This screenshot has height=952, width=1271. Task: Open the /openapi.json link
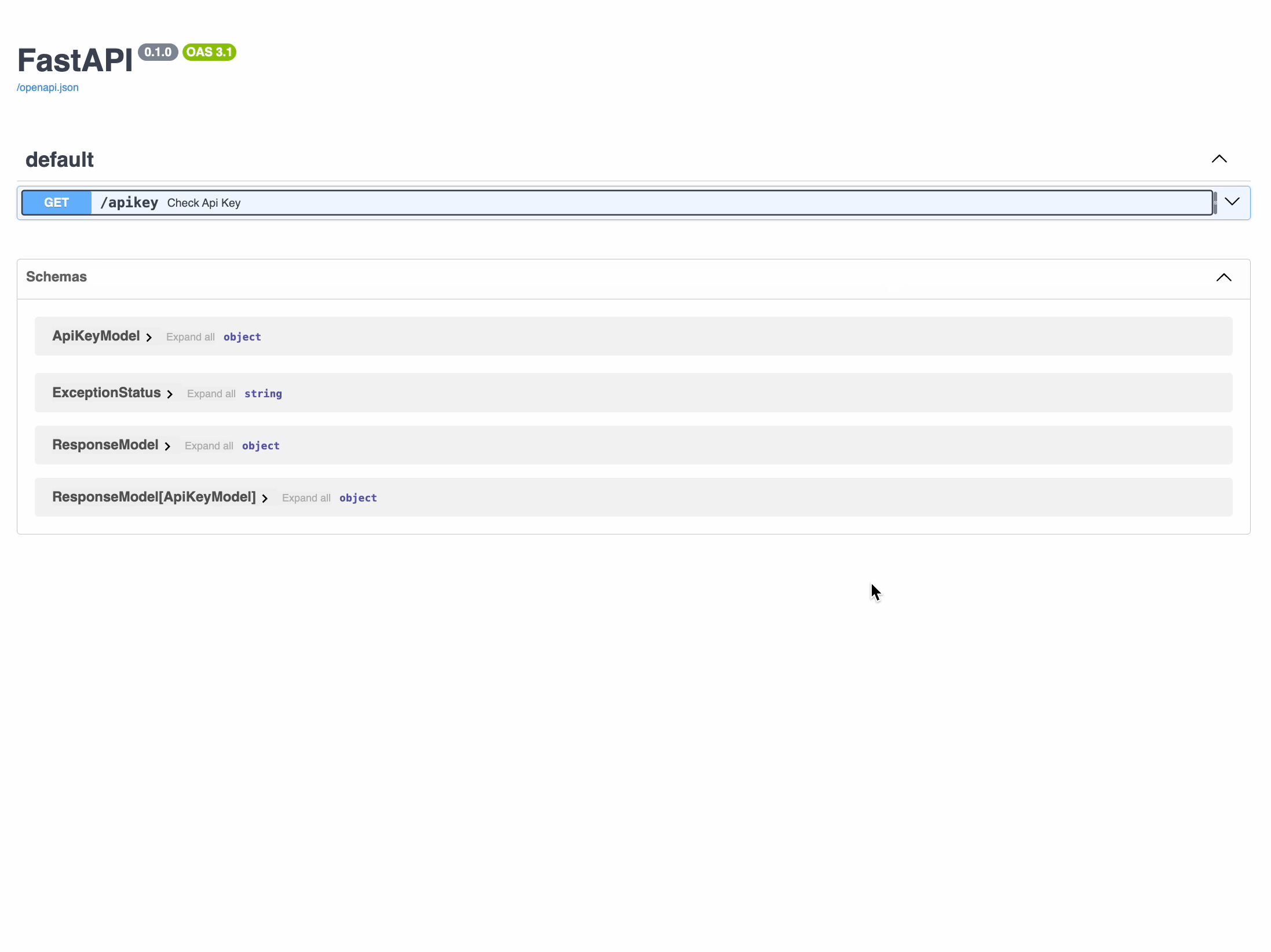click(x=48, y=87)
